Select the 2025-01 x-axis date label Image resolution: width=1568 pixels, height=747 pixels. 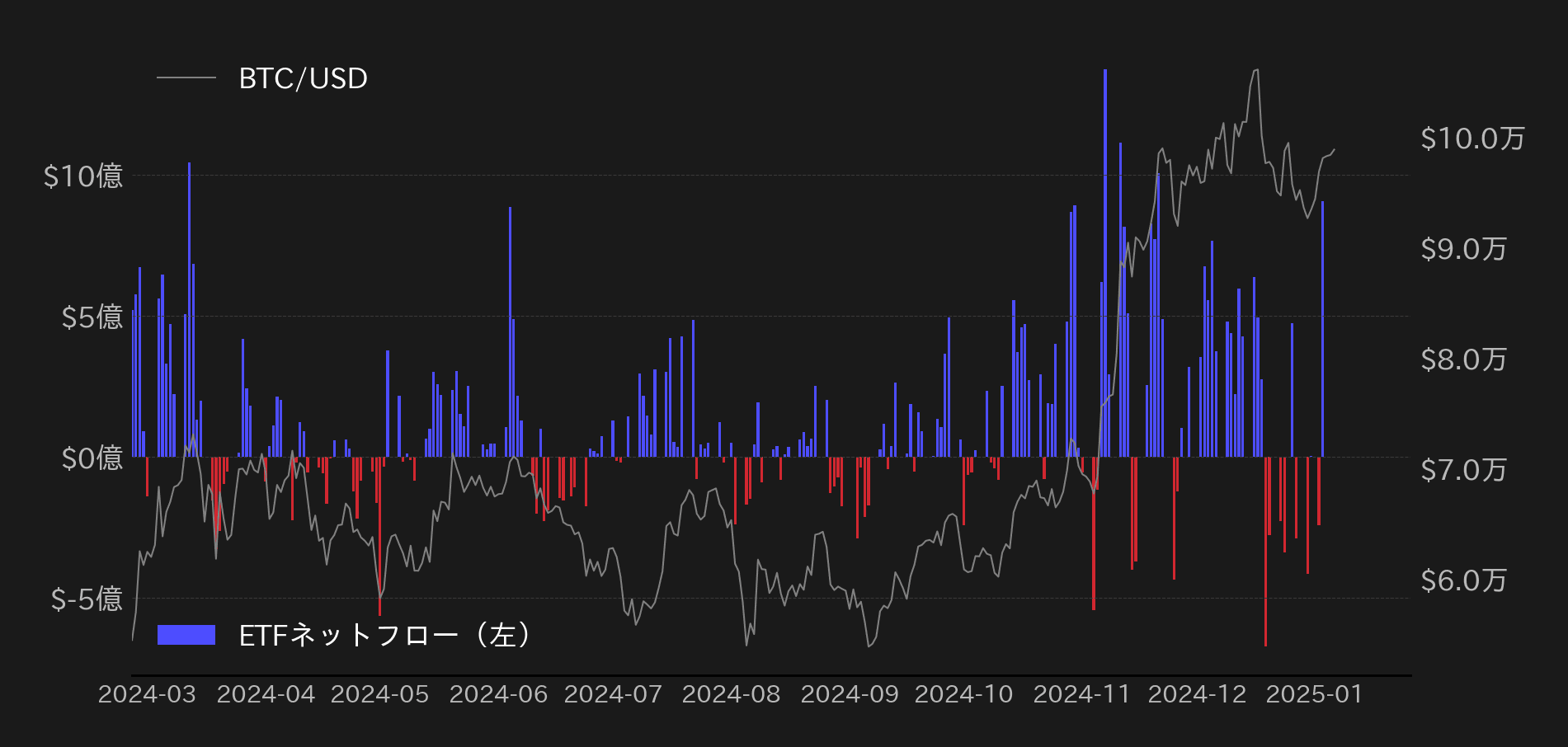pos(1314,694)
